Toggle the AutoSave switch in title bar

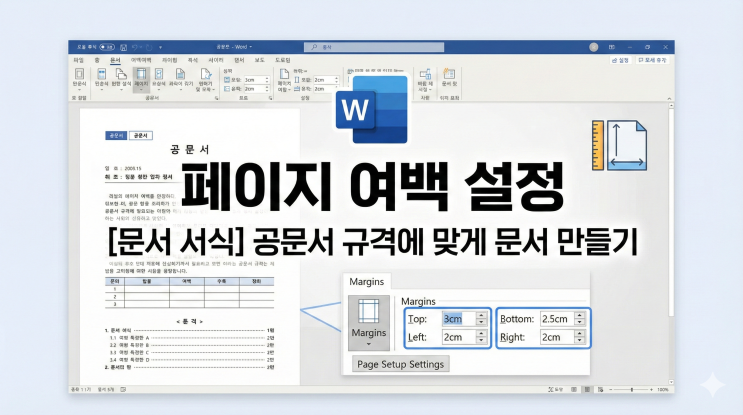coord(107,47)
